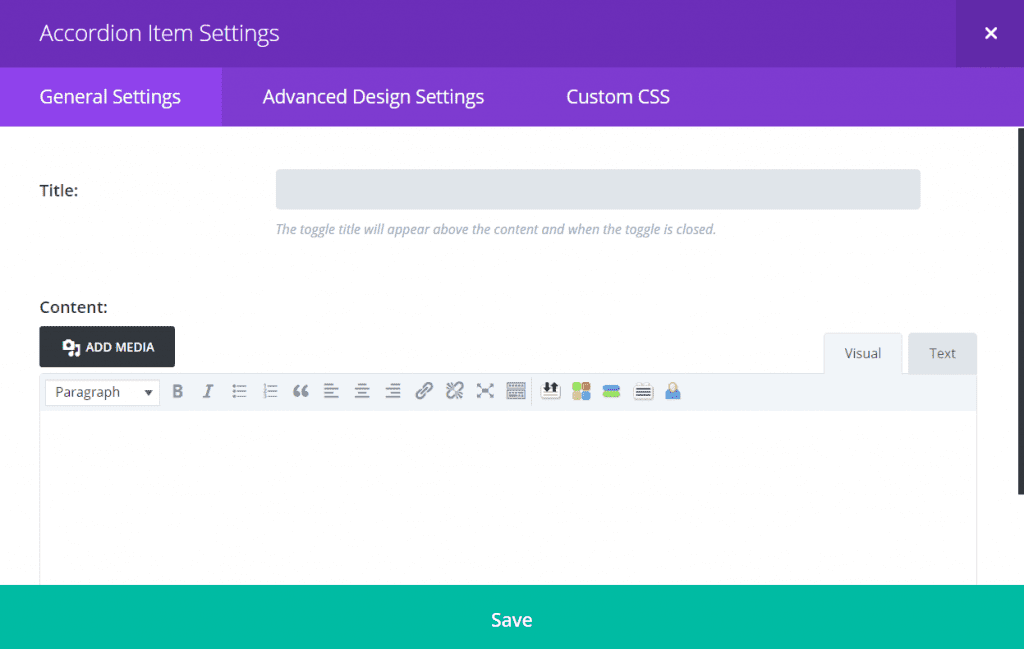Open the Custom CSS tab
This screenshot has height=649, width=1024.
[x=617, y=96]
